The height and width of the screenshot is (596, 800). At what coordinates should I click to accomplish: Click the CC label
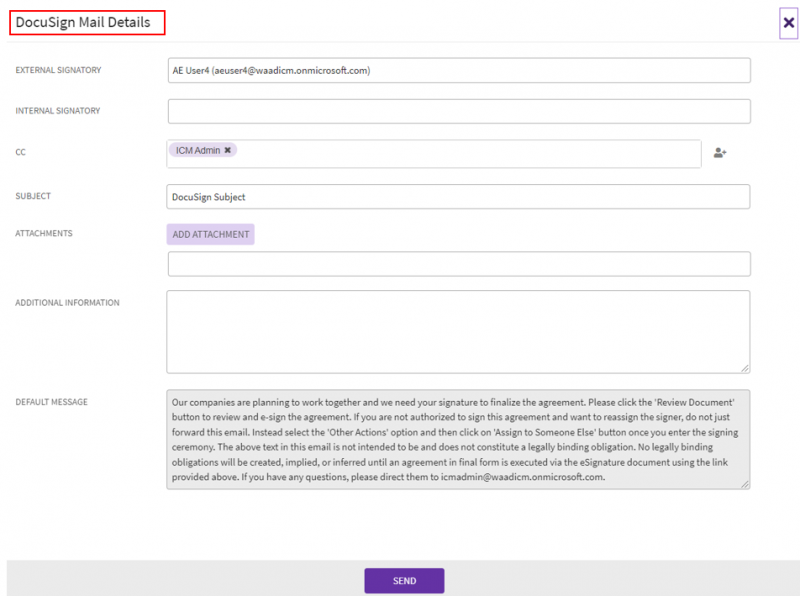[20, 152]
